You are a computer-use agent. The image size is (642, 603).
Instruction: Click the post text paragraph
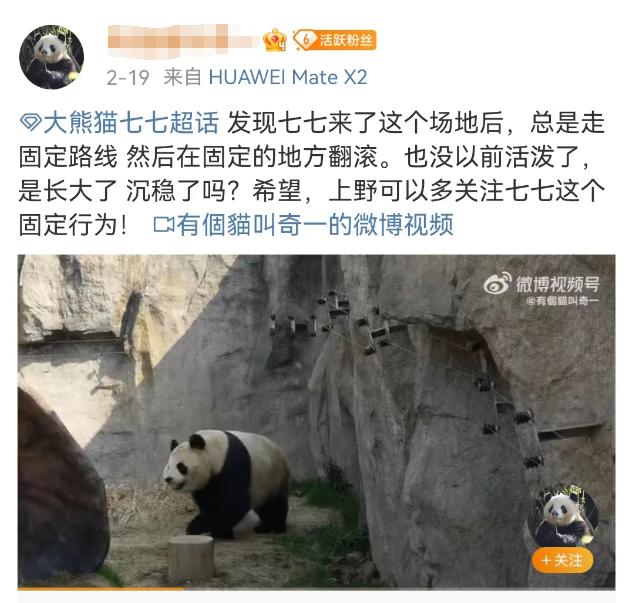pyautogui.click(x=312, y=174)
